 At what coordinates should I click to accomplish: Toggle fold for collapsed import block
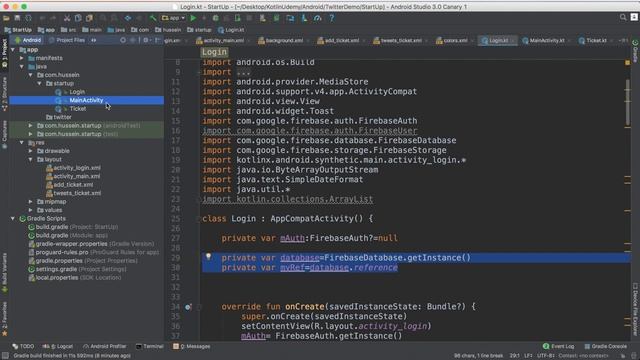click(199, 72)
